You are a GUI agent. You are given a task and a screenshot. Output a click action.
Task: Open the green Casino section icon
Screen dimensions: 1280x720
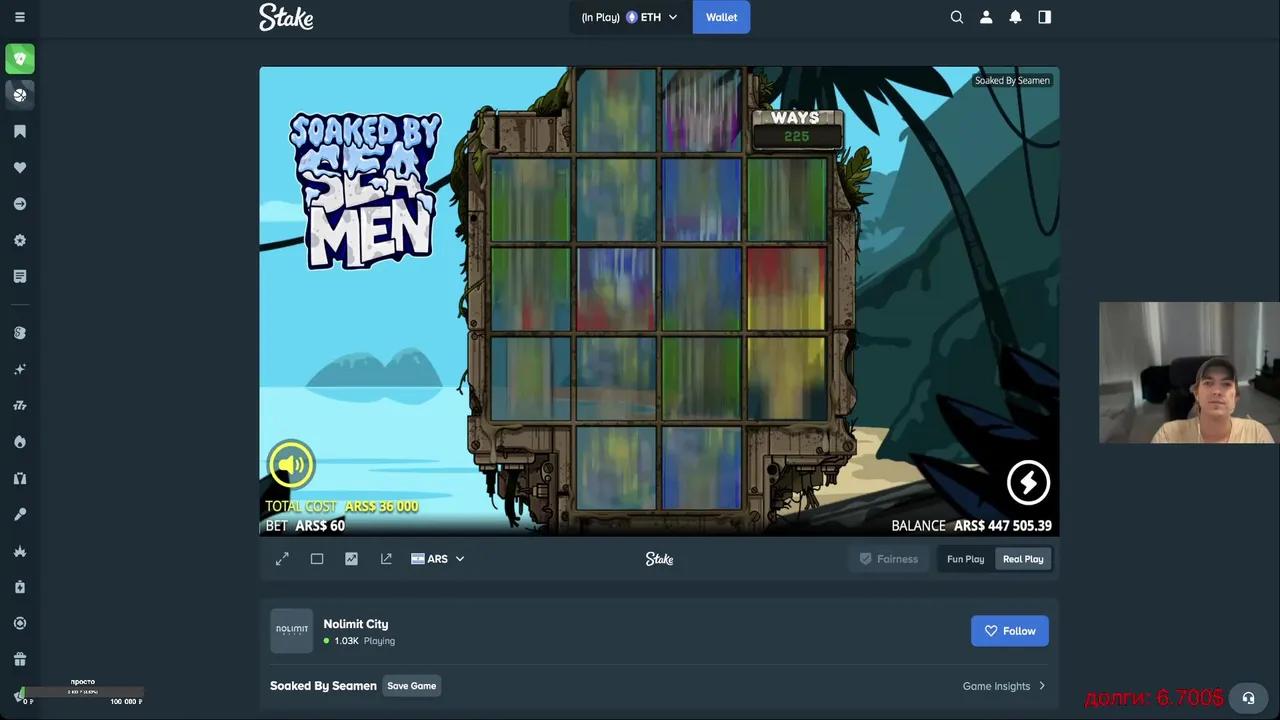(x=20, y=59)
